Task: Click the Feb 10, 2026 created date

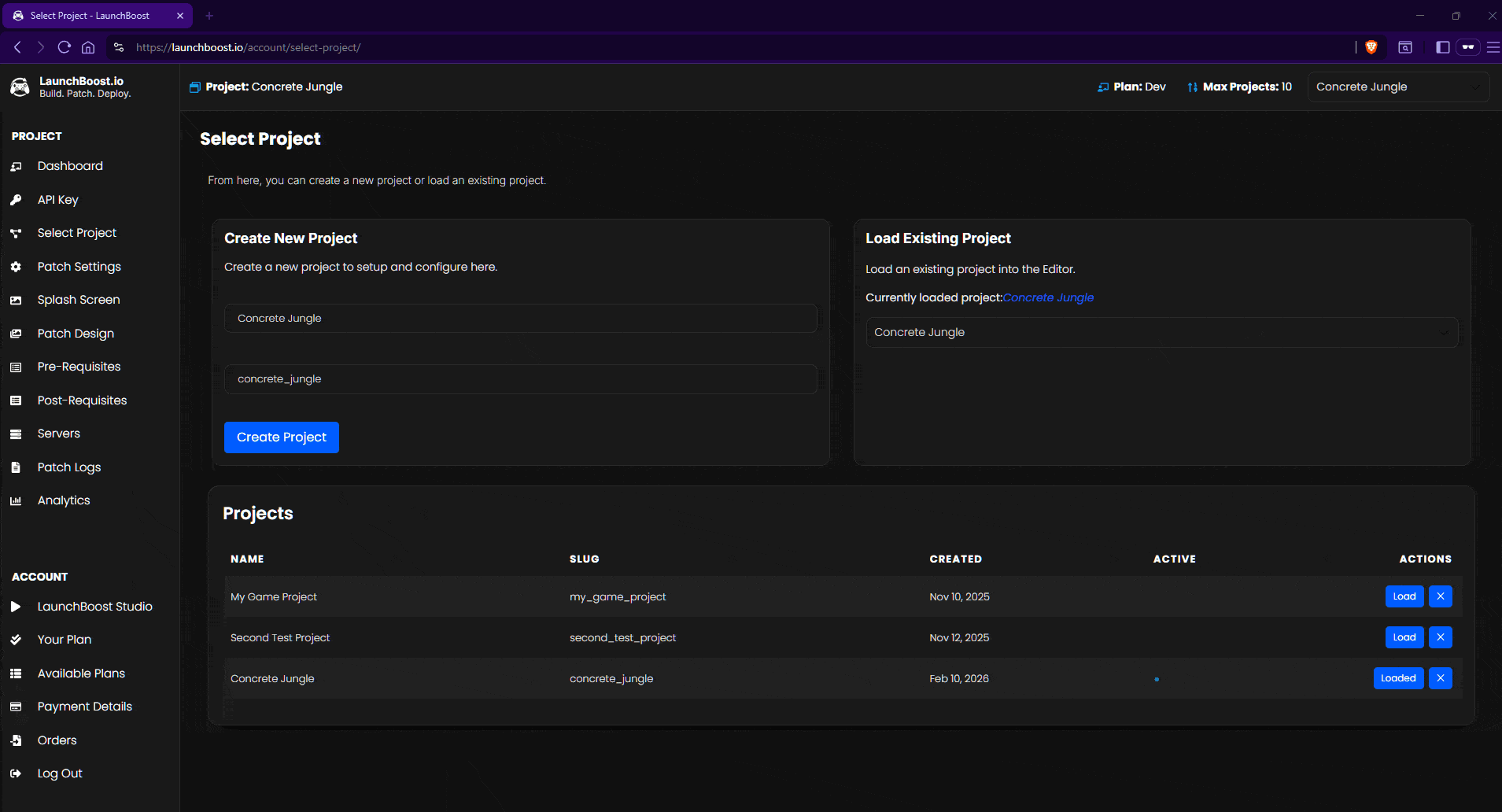Action: 959,678
